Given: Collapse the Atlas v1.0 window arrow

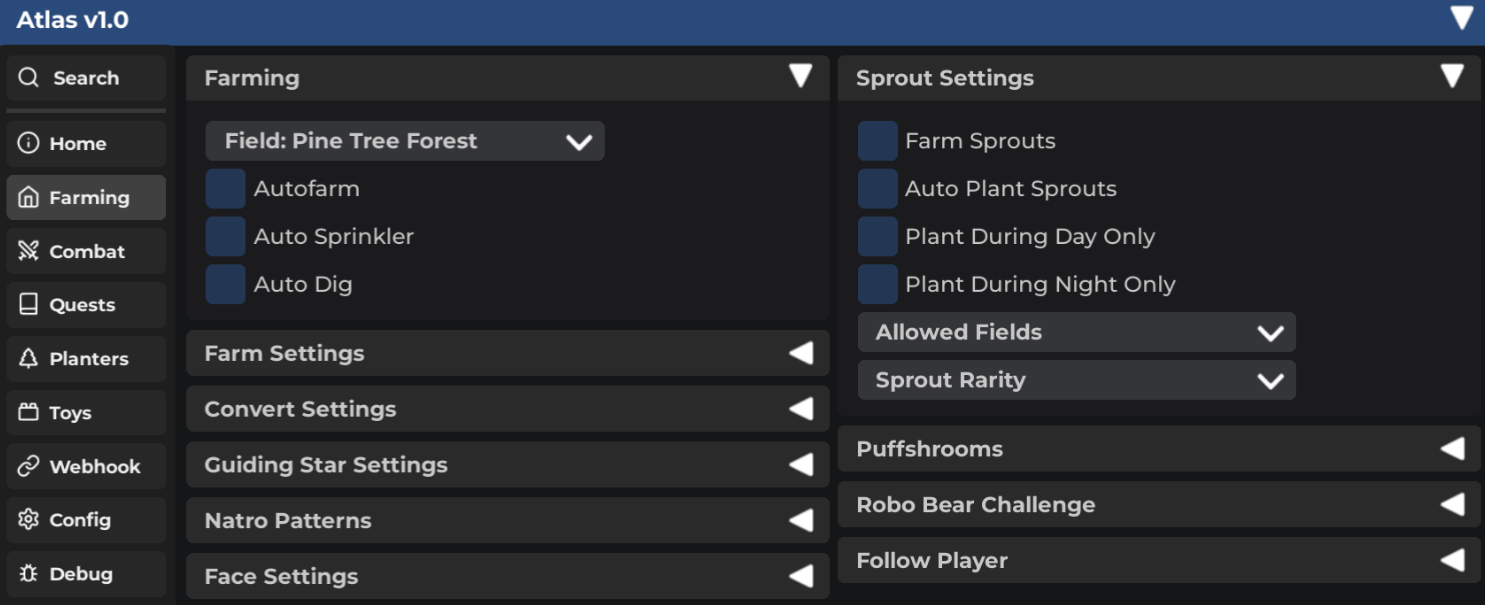Looking at the screenshot, I should tap(1462, 19).
